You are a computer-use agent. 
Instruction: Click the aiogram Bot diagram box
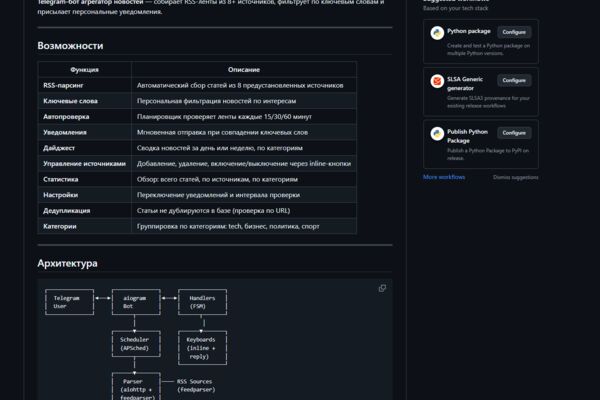pyautogui.click(x=136, y=302)
